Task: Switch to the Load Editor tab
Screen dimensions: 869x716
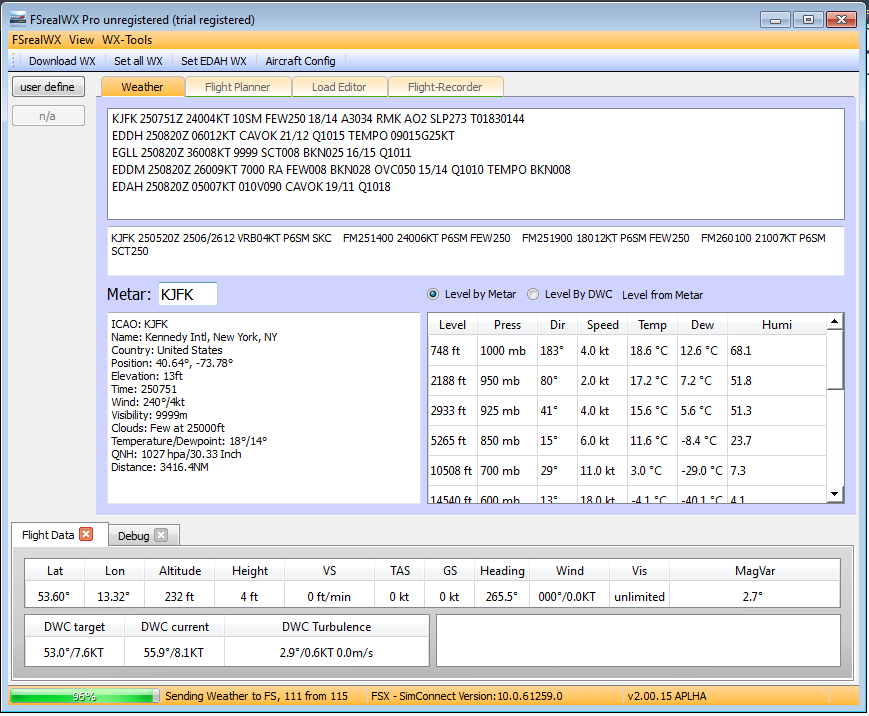Action: [339, 87]
